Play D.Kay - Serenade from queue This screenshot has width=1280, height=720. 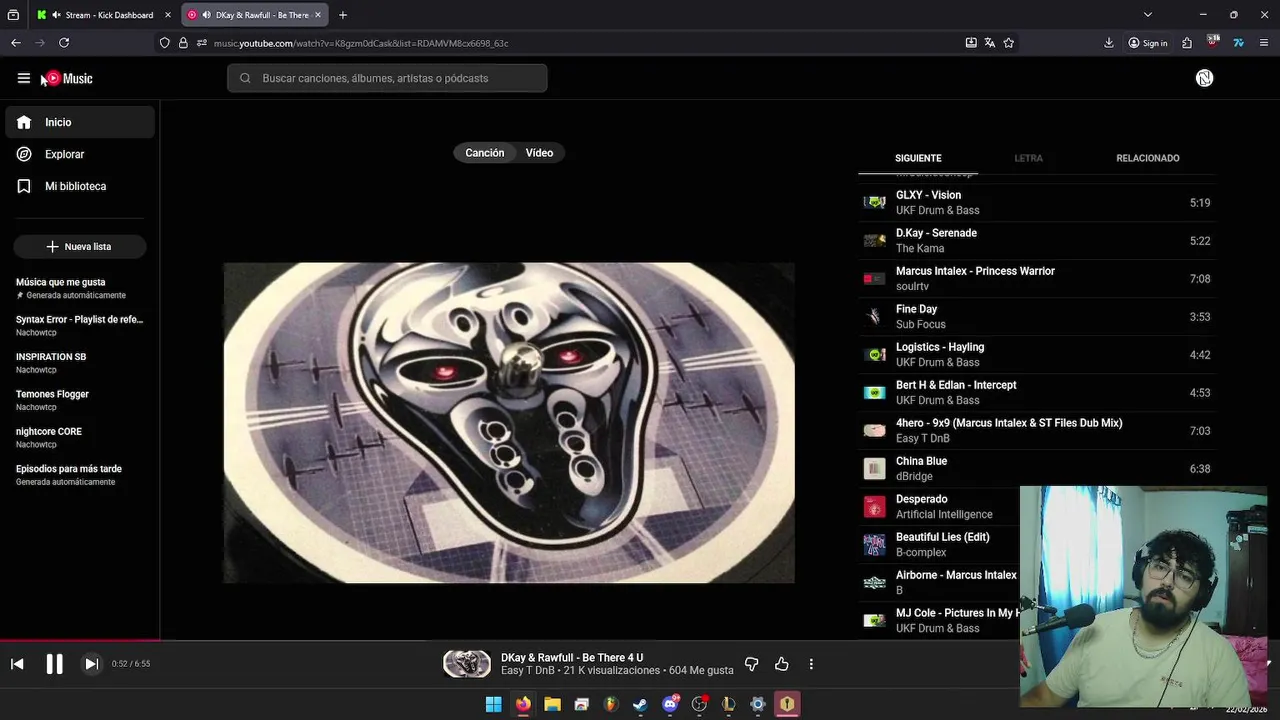click(1037, 240)
